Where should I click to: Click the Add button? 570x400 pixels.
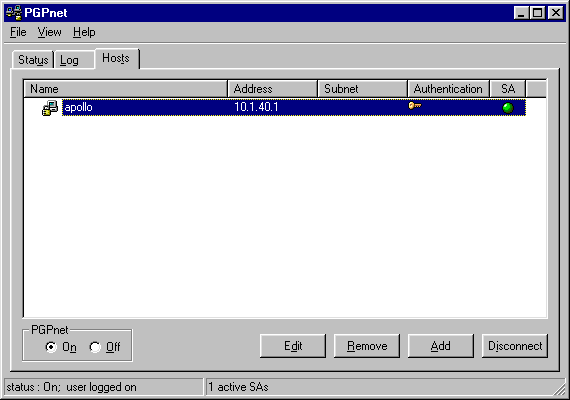click(x=441, y=346)
